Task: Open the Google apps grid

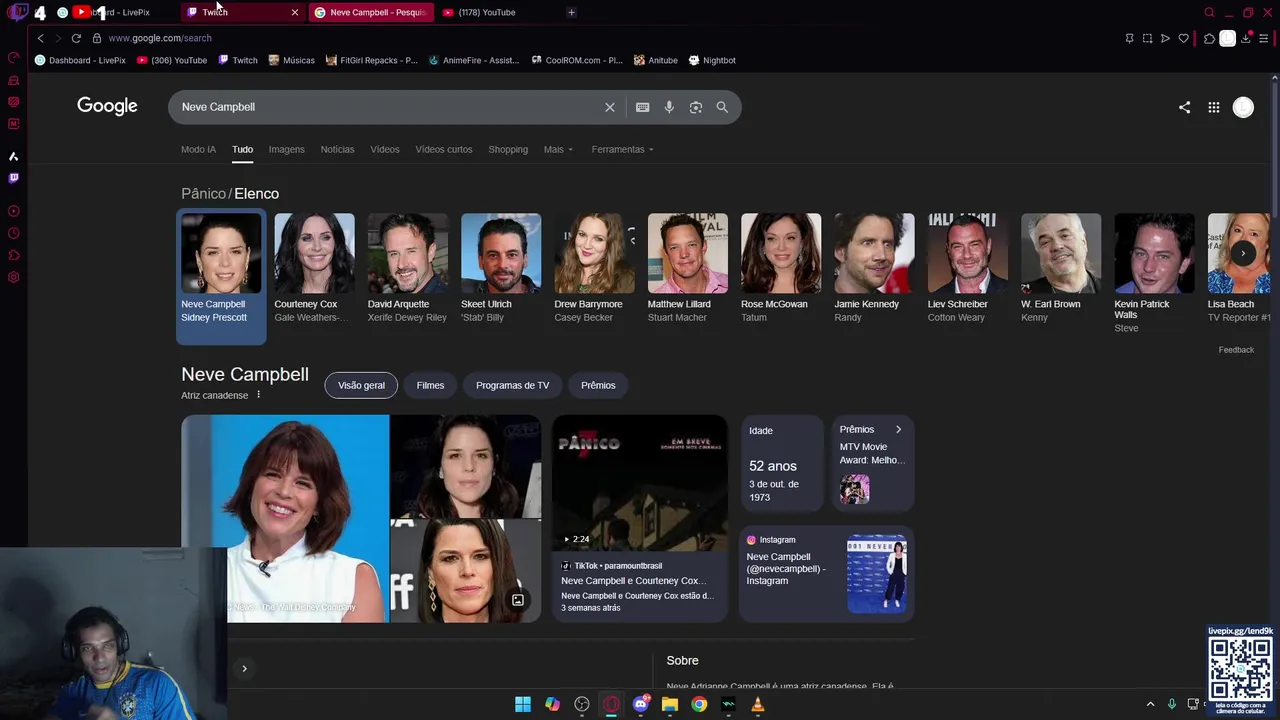Action: 1214,107
